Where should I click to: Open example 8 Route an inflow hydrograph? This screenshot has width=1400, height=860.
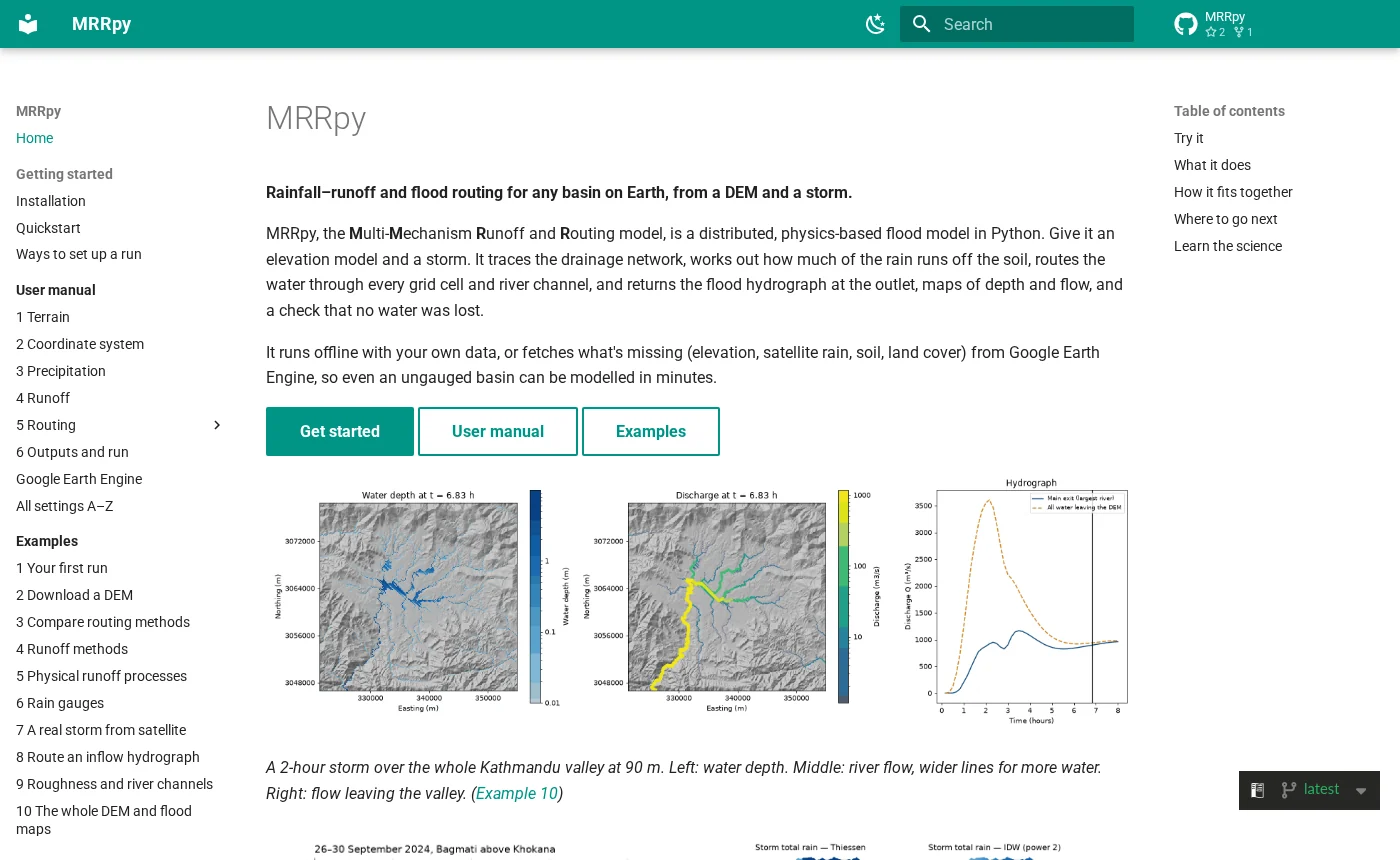pyautogui.click(x=108, y=757)
